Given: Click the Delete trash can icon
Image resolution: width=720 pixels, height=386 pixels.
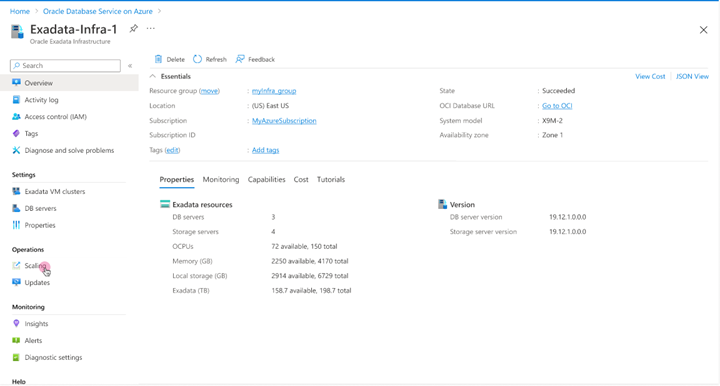Looking at the screenshot, I should 158,59.
